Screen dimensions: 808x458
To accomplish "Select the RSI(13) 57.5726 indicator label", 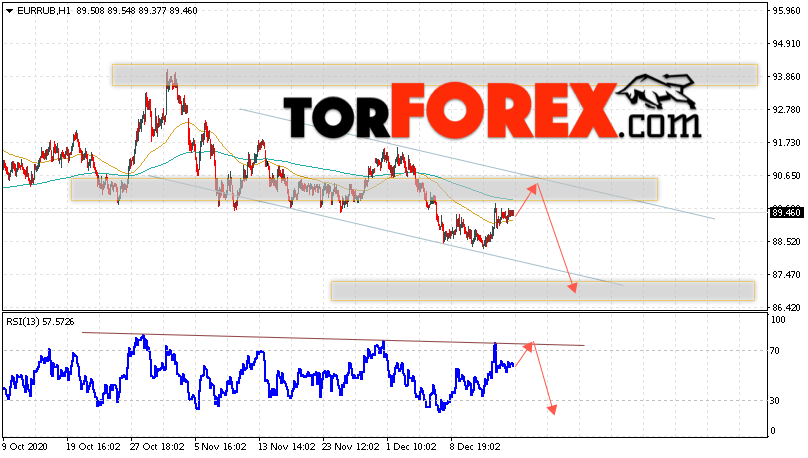I will coord(40,322).
